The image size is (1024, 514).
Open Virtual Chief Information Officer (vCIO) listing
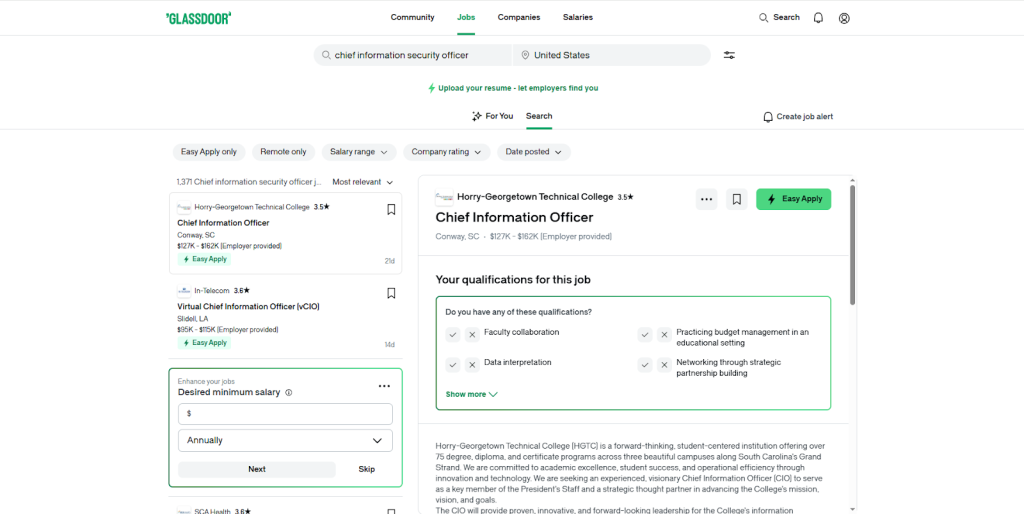[248, 306]
